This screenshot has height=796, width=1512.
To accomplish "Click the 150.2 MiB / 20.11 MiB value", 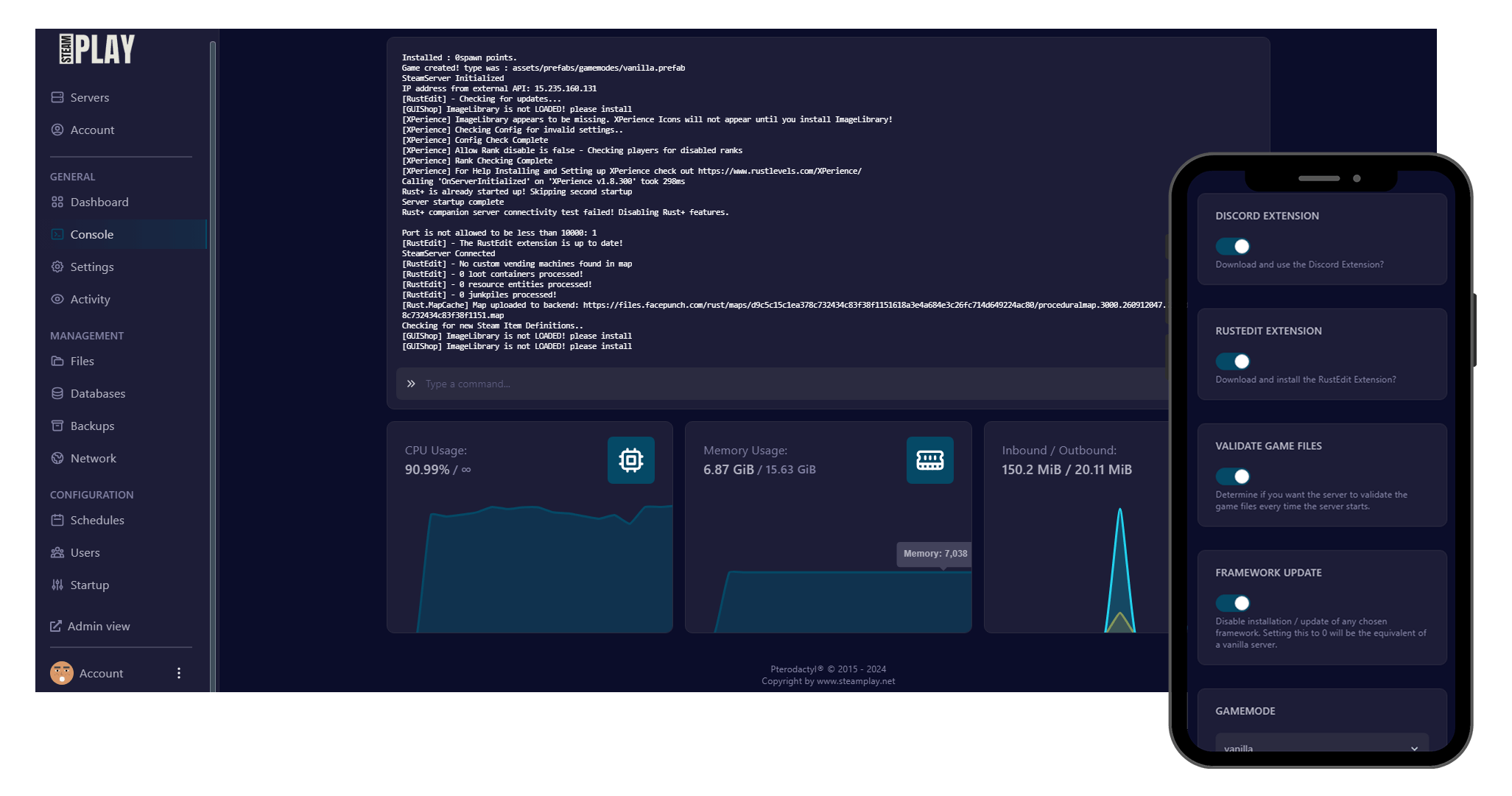I will point(1066,470).
